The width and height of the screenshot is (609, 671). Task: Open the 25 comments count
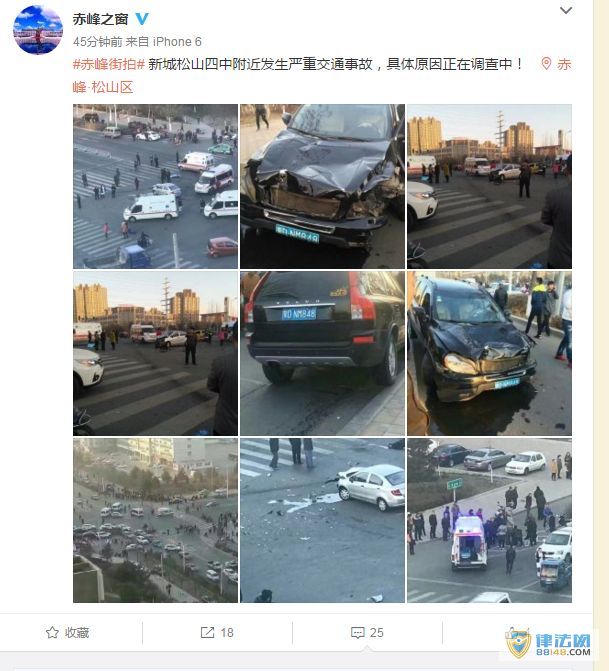point(377,632)
